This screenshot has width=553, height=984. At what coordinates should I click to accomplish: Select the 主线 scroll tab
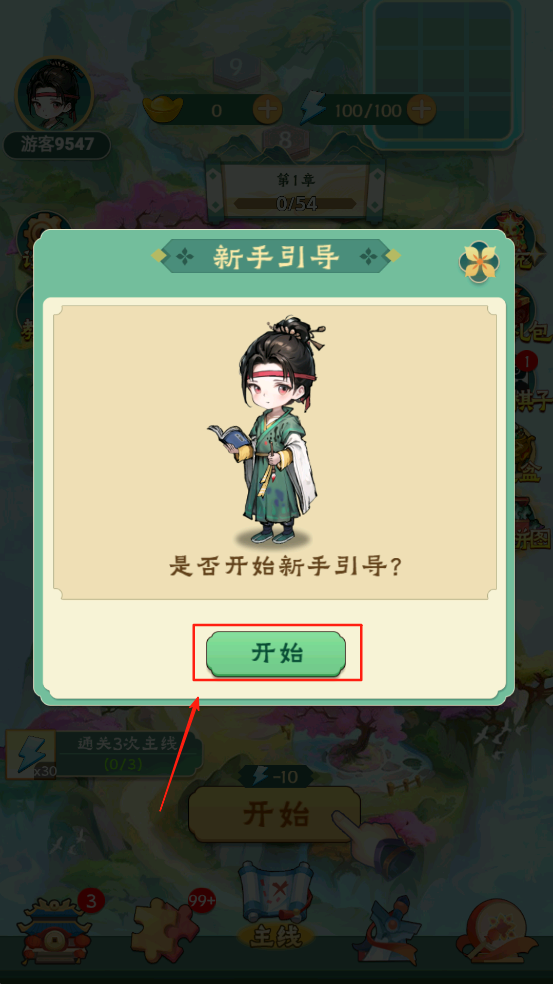[276, 905]
